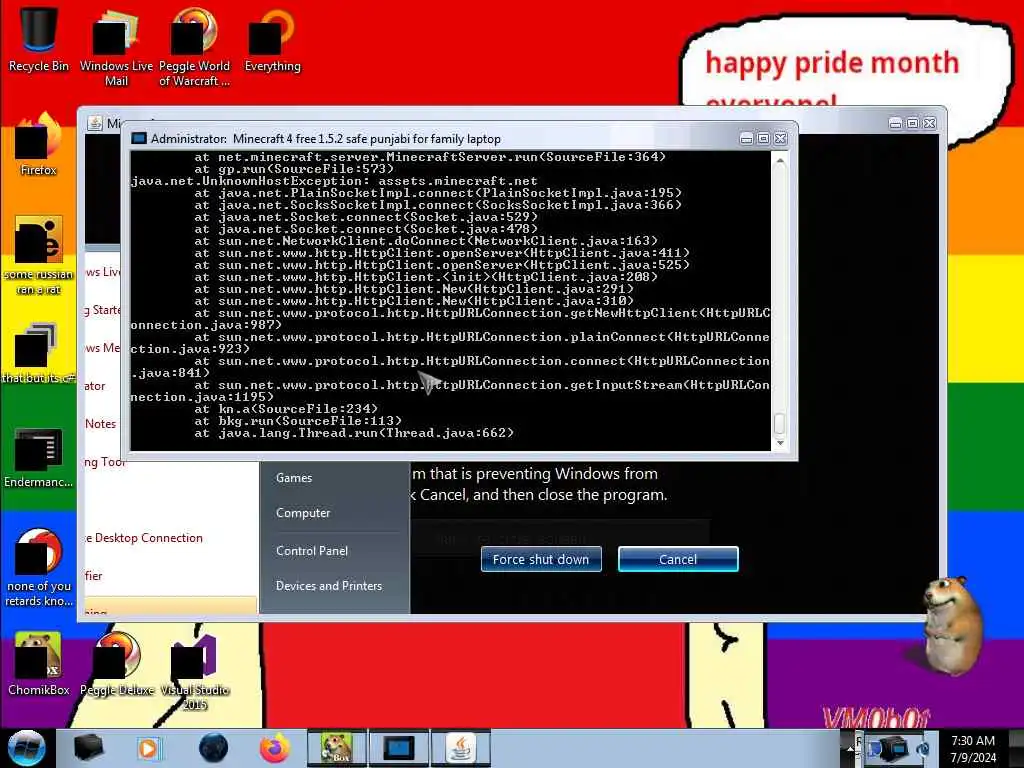Open the 'none of you' desktop icon
This screenshot has width=1024, height=768.
click(39, 567)
